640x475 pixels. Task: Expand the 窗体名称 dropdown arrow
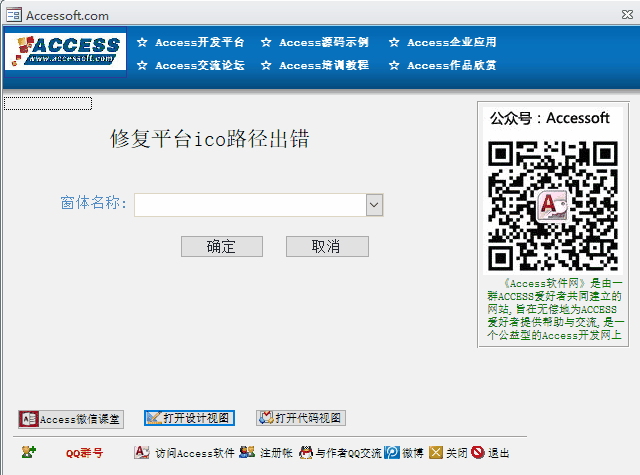coord(374,205)
